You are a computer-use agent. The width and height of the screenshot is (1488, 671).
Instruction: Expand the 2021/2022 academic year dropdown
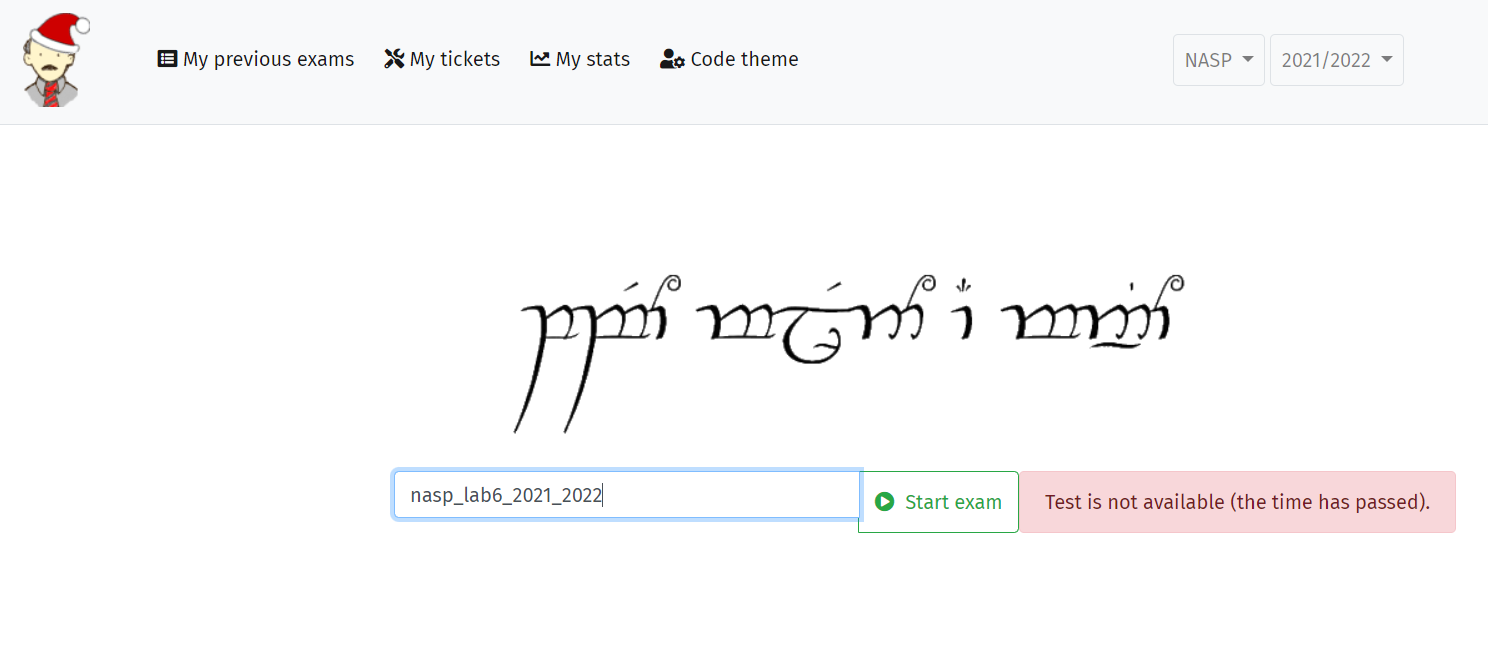point(1337,60)
